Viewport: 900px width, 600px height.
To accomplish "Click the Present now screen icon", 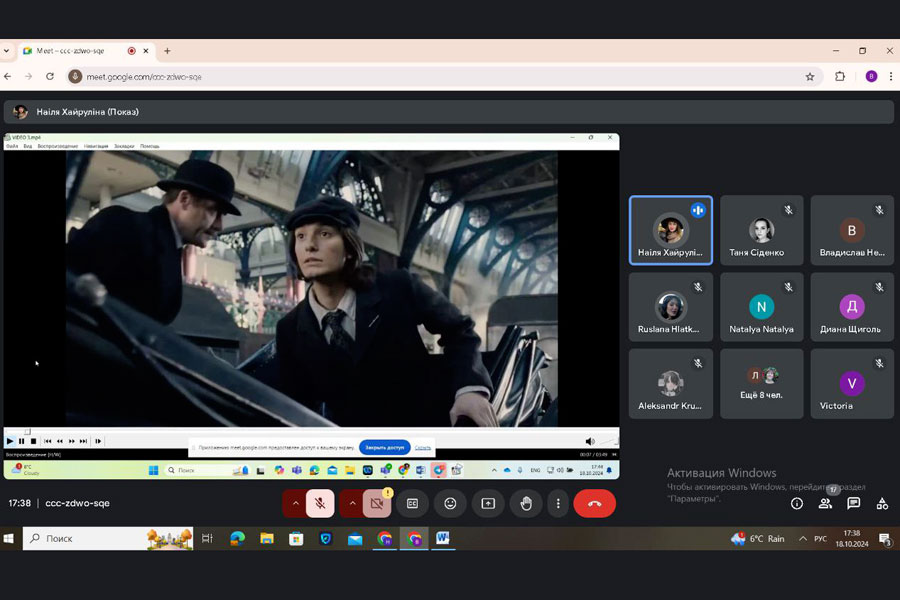I will 488,503.
